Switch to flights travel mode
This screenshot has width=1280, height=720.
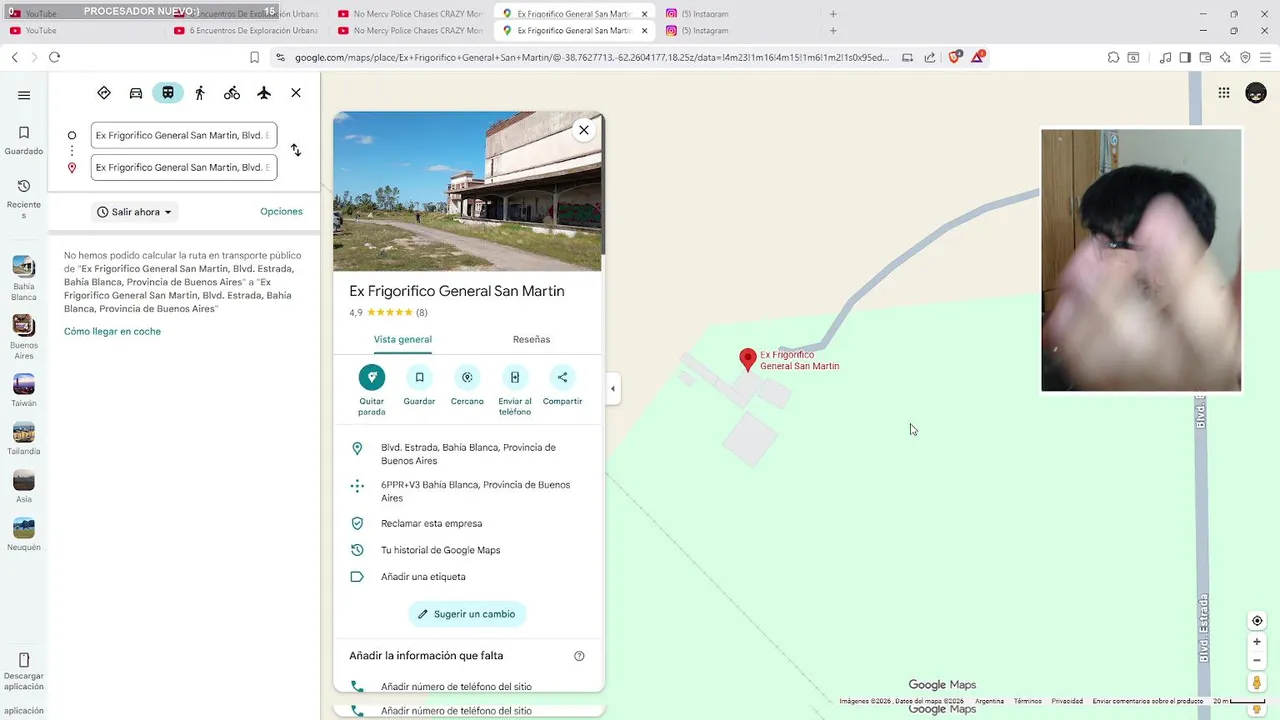(x=264, y=93)
